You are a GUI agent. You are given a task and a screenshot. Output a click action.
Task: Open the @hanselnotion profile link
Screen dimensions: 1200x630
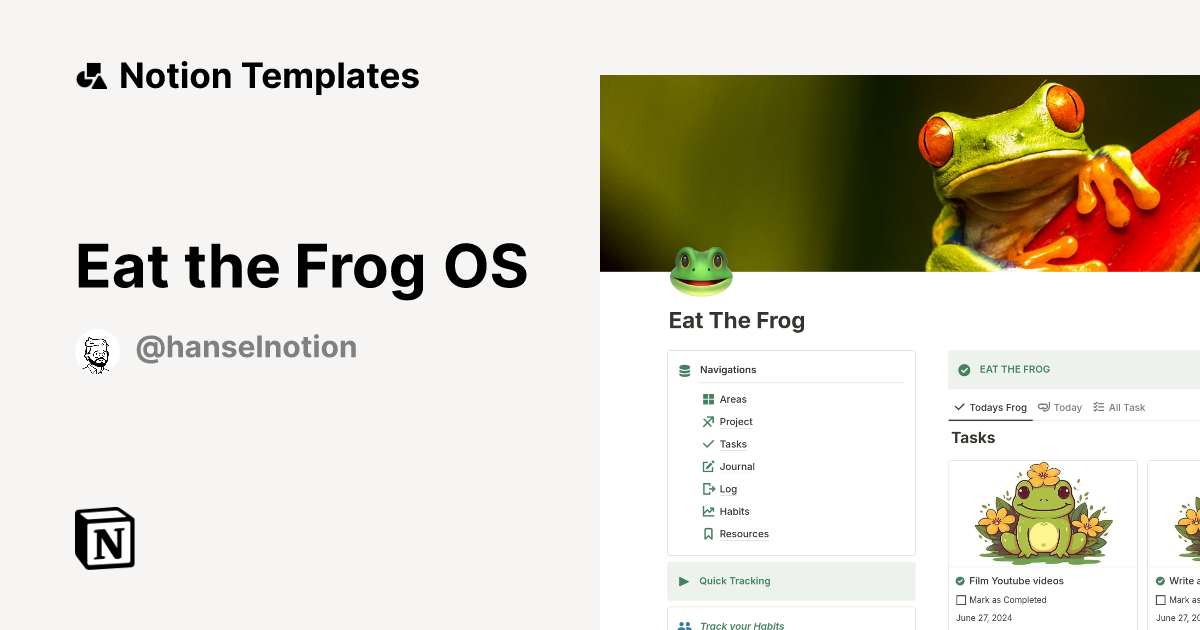pos(246,346)
